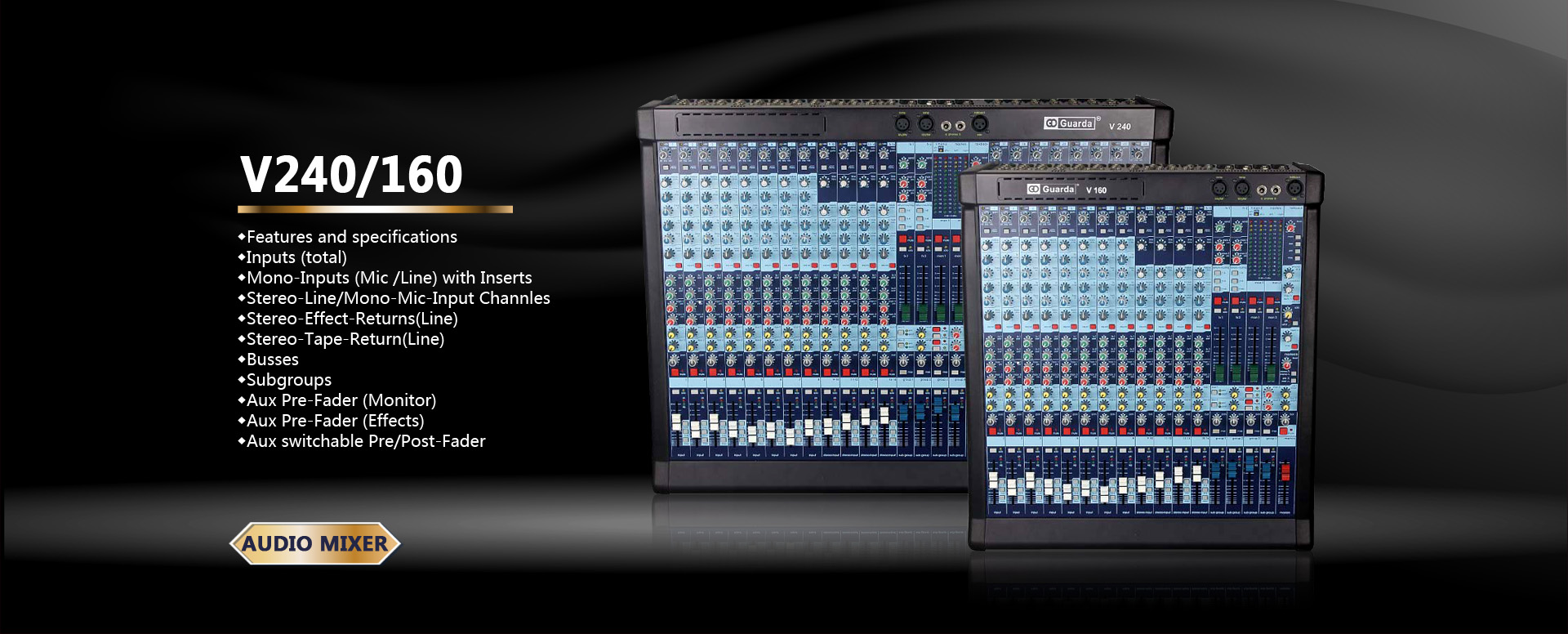Select 'Features and specifications' line
This screenshot has height=634, width=1568.
click(x=348, y=237)
